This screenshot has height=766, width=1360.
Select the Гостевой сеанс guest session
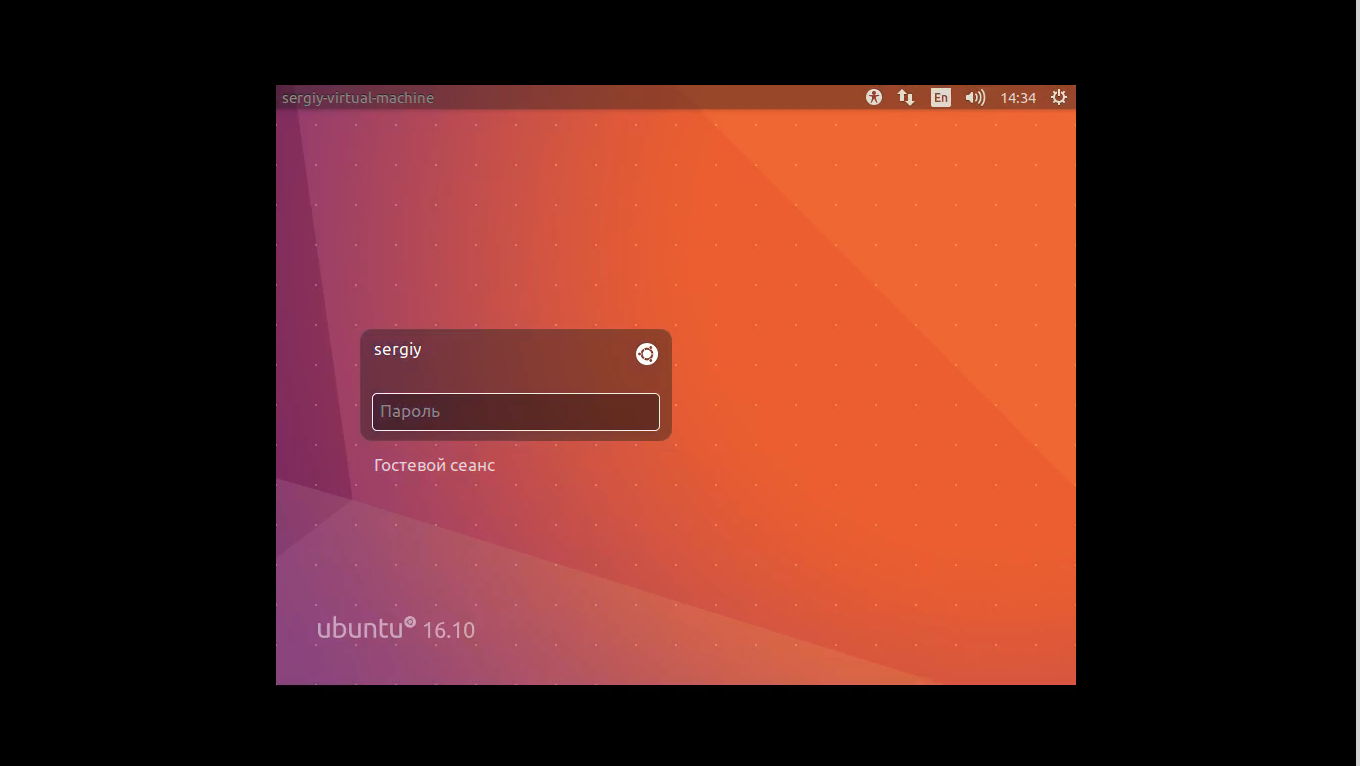pos(434,465)
